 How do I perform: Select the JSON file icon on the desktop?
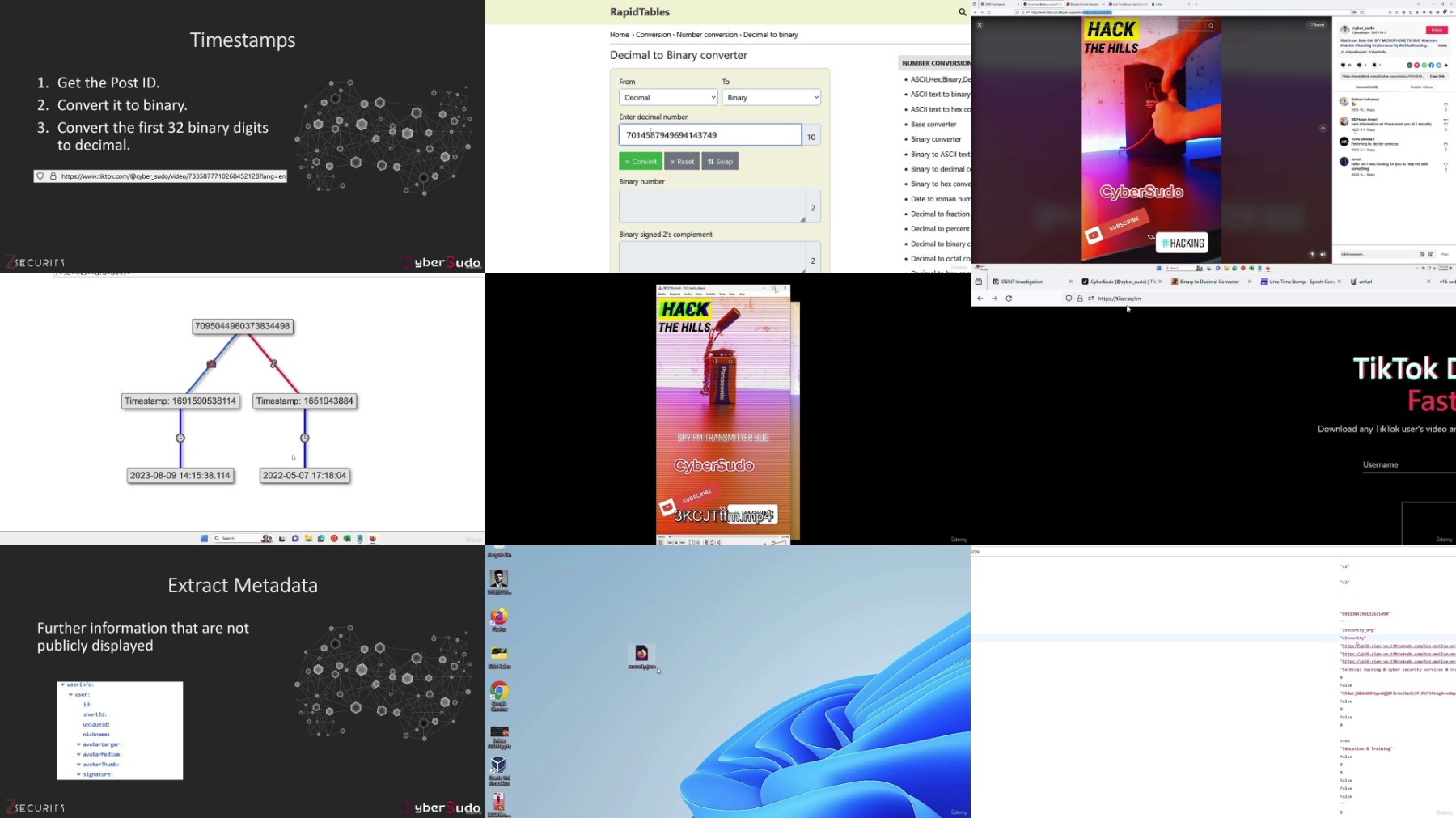pos(641,656)
